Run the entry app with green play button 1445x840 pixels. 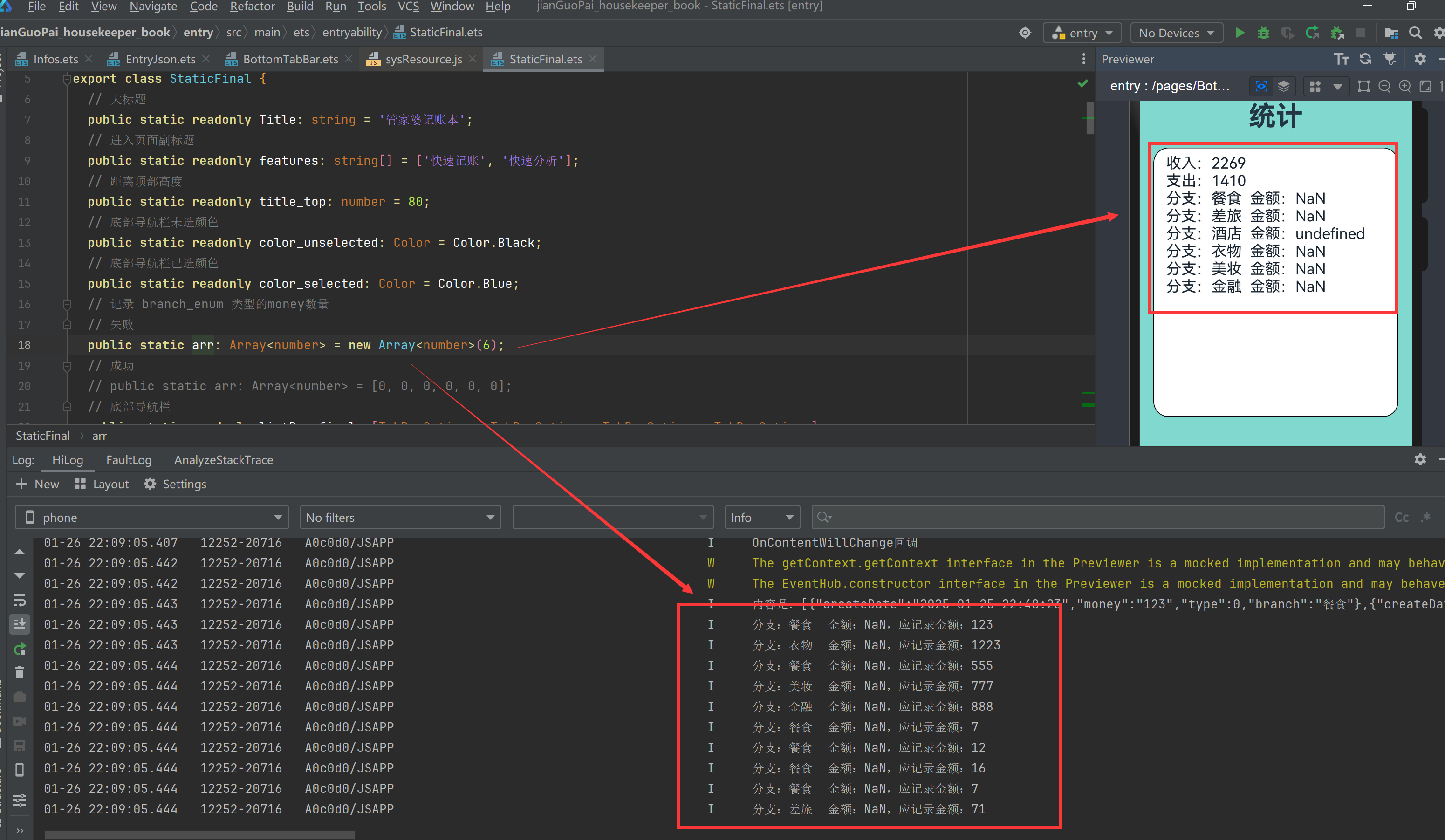pos(1239,33)
